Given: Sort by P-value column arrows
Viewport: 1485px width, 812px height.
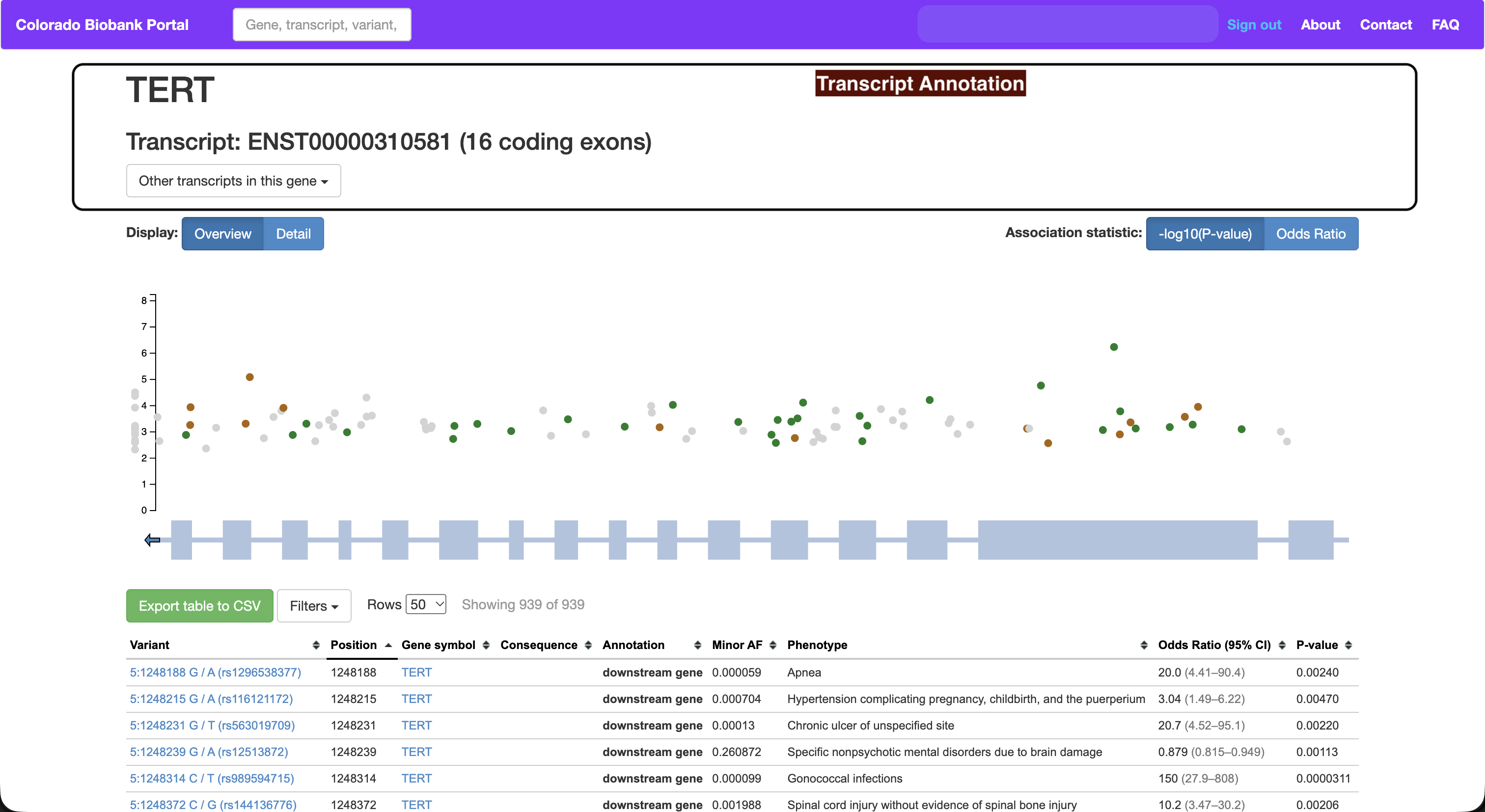Looking at the screenshot, I should [x=1348, y=646].
